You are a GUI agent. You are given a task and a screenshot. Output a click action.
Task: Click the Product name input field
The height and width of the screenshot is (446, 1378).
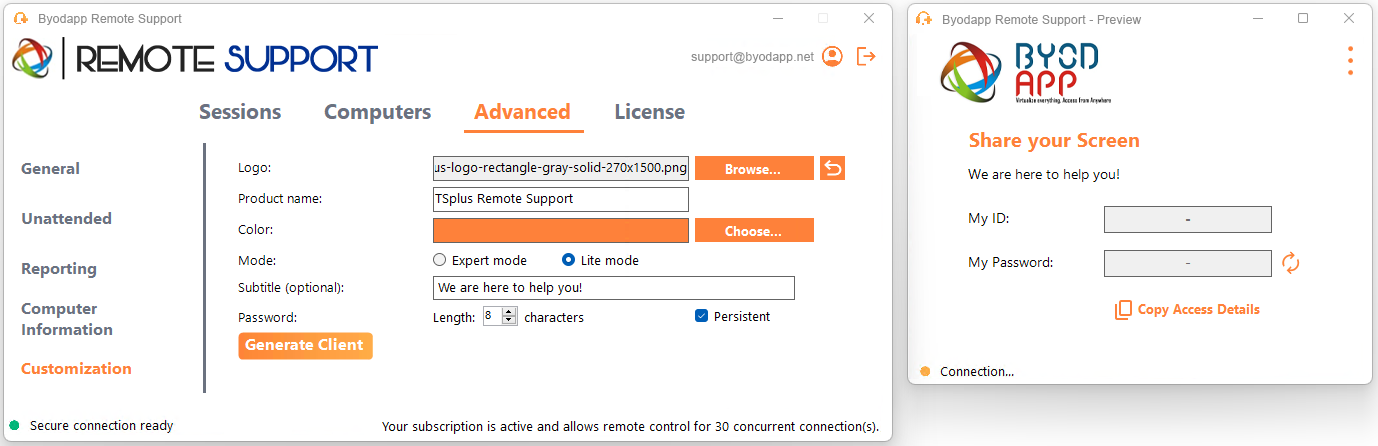tap(561, 199)
